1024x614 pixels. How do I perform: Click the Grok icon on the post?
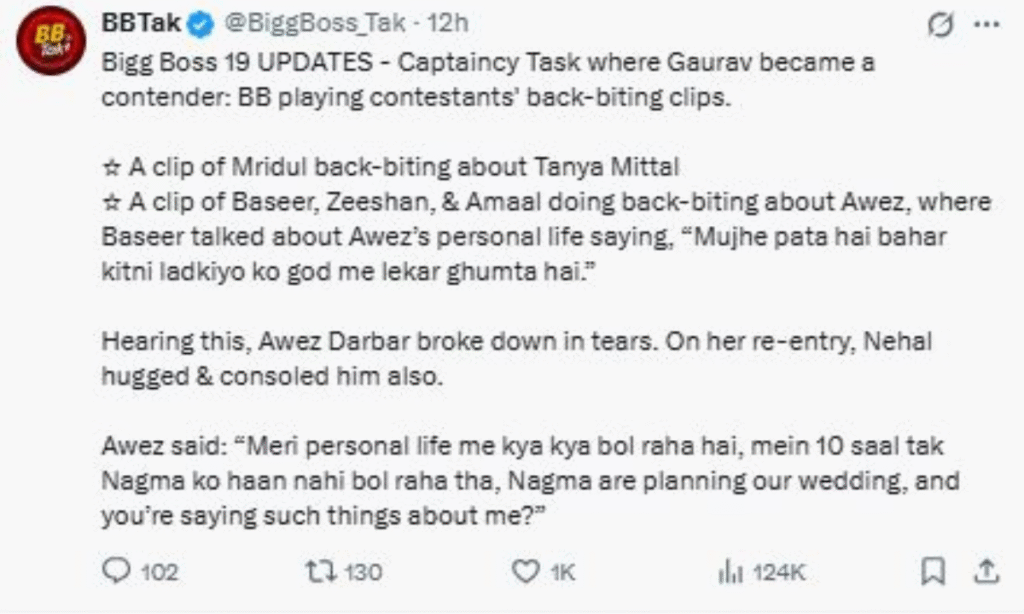940,24
